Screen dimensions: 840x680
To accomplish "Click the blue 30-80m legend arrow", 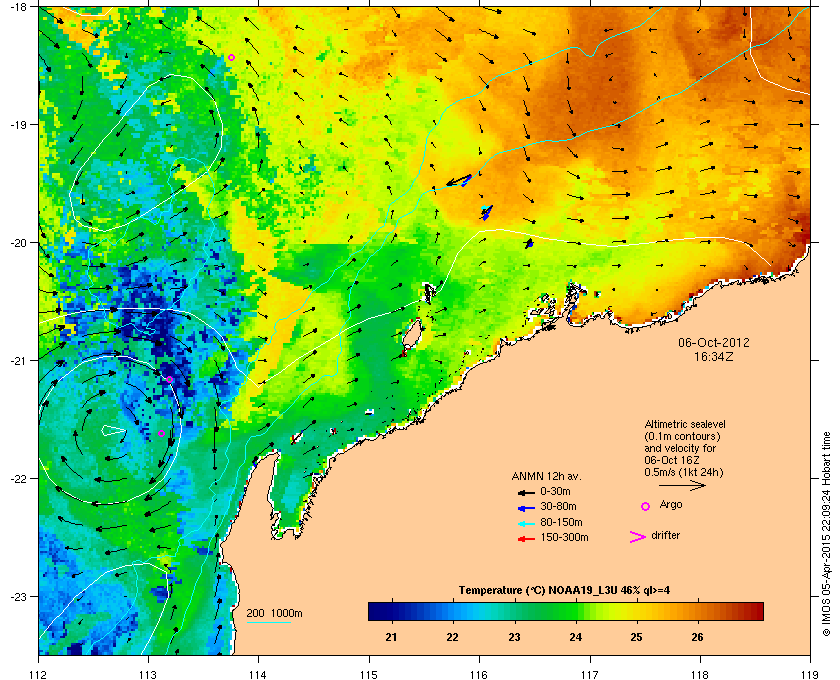I will pos(526,508).
